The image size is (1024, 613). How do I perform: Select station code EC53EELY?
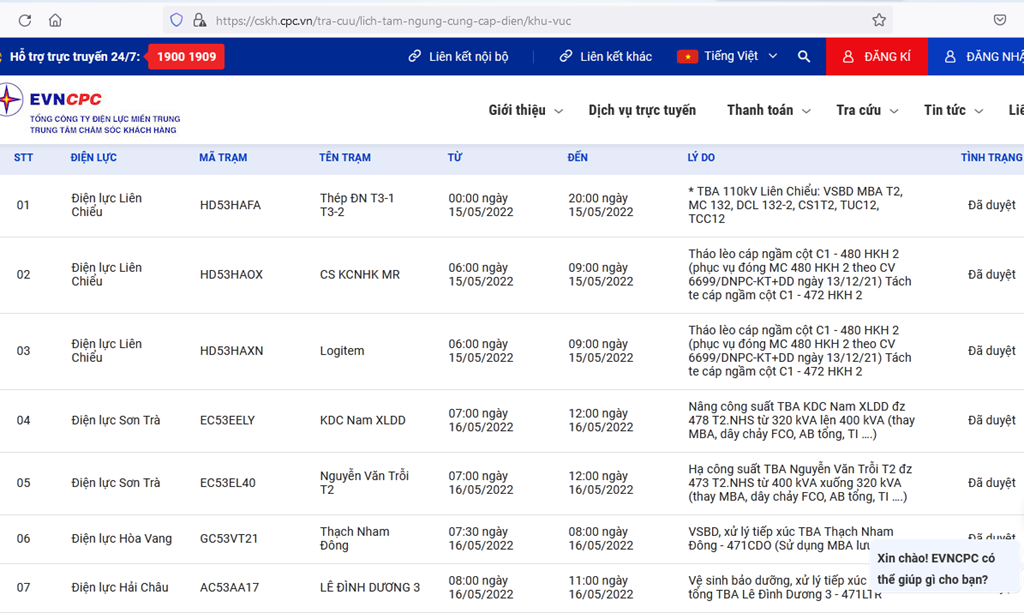tap(227, 420)
